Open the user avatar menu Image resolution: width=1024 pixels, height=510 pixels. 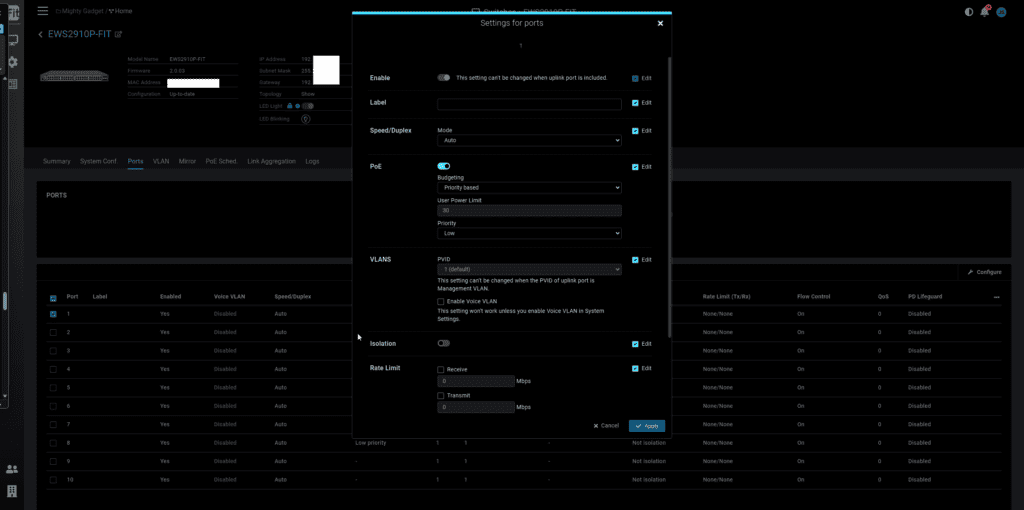point(999,12)
